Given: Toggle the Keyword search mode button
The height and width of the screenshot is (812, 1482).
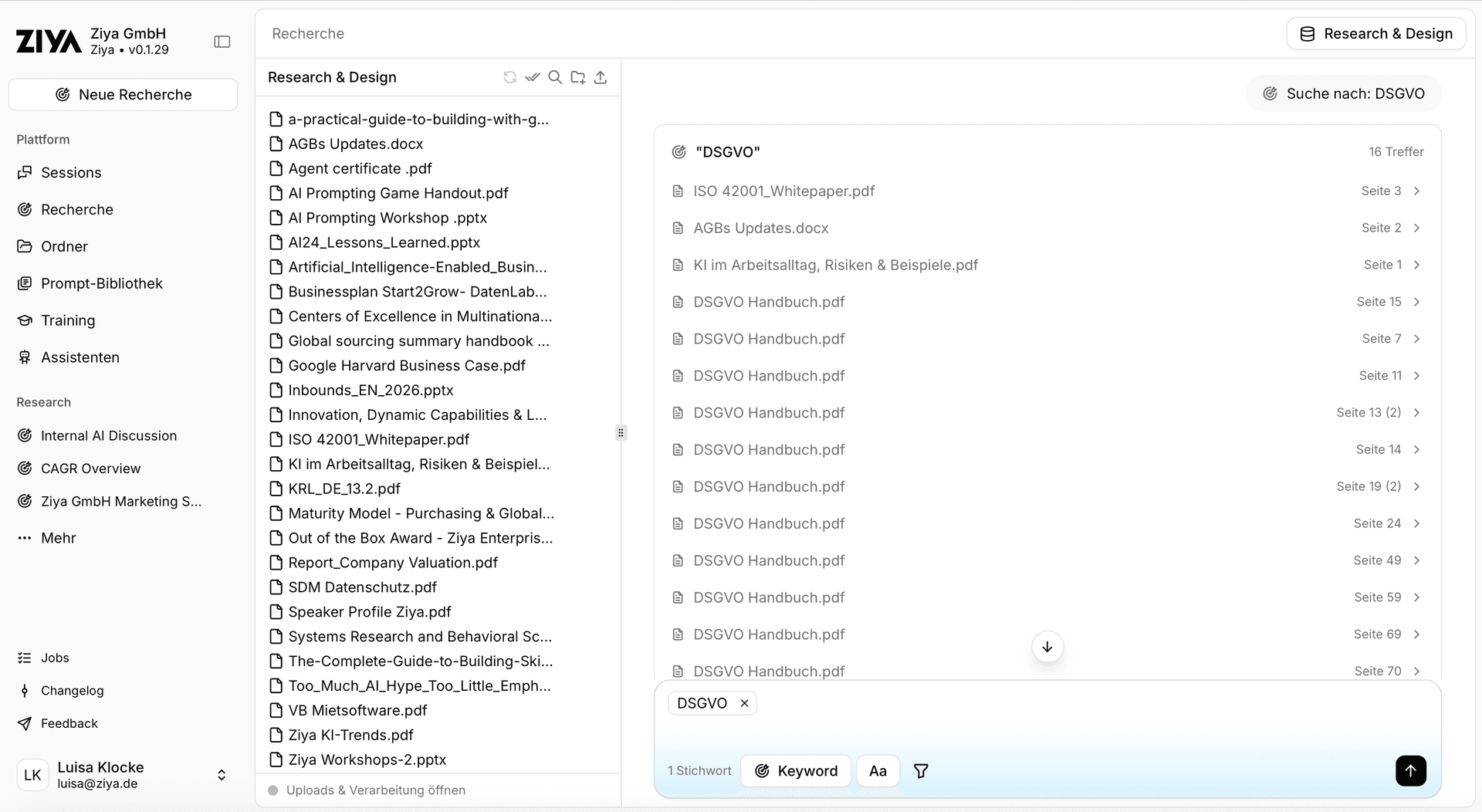Looking at the screenshot, I should coord(796,771).
